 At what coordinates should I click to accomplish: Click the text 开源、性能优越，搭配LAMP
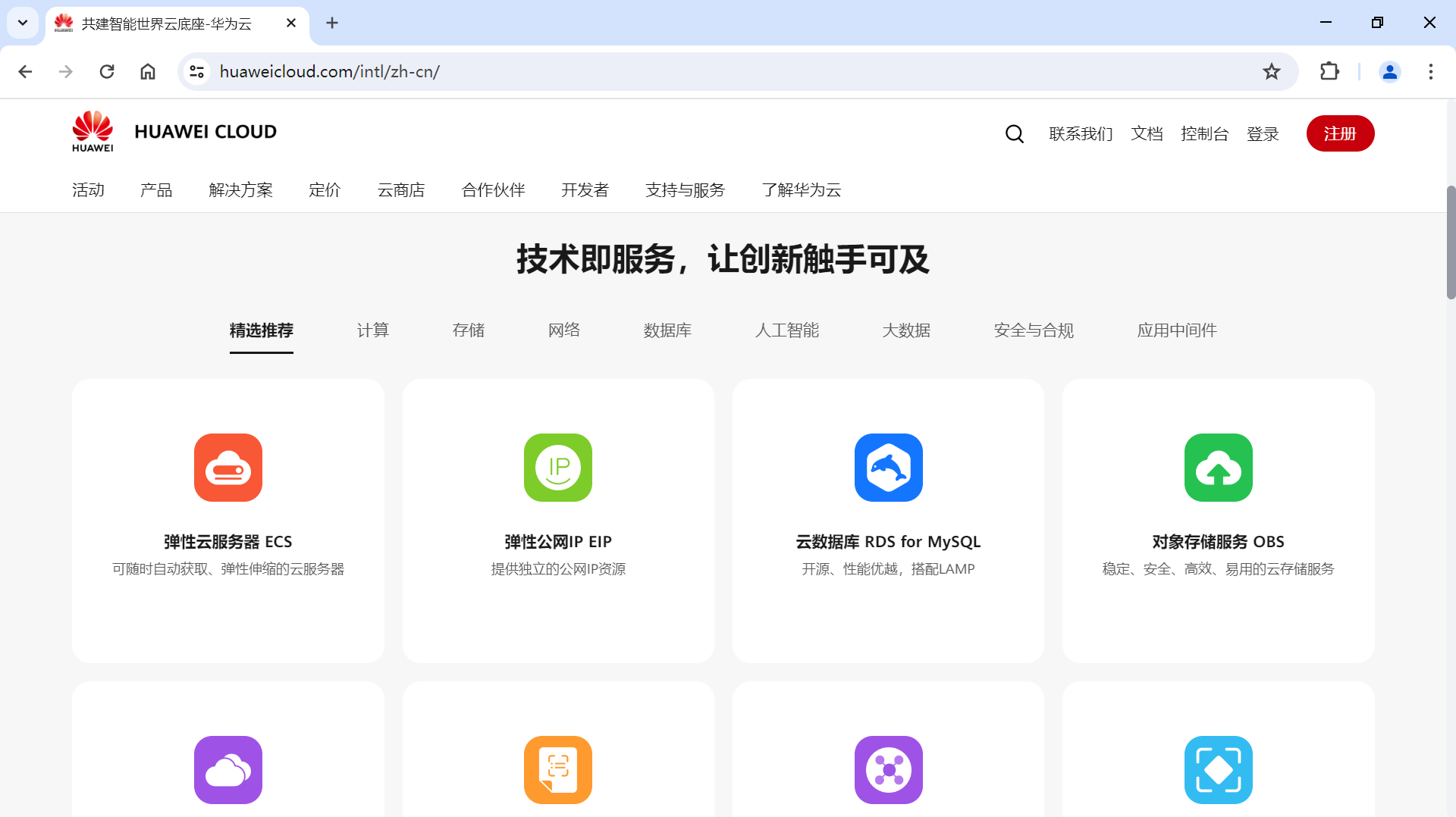[x=888, y=569]
